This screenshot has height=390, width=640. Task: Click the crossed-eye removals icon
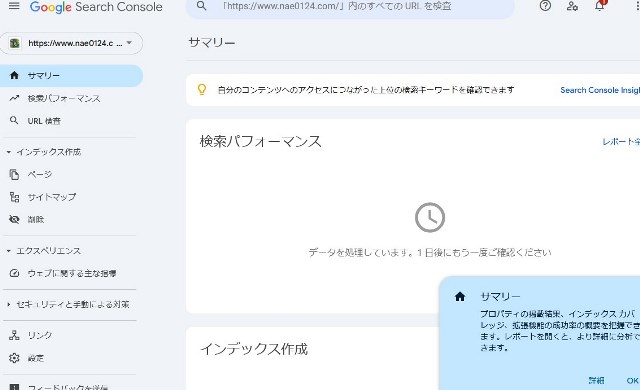coord(14,219)
